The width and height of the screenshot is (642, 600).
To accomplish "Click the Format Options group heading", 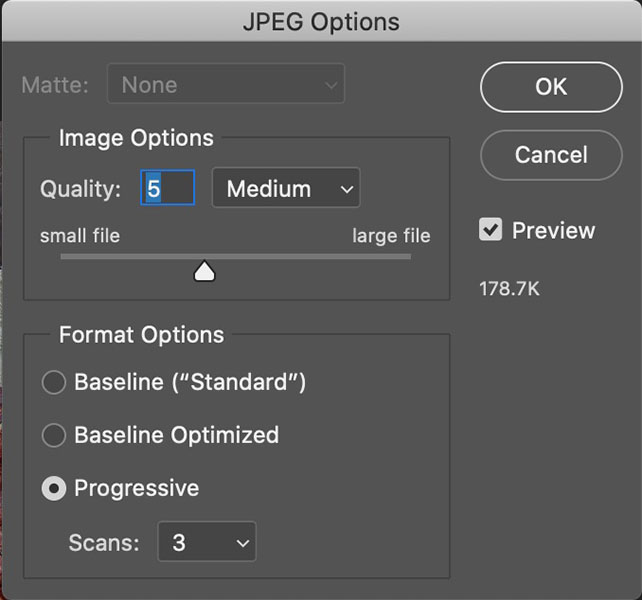I will click(141, 335).
